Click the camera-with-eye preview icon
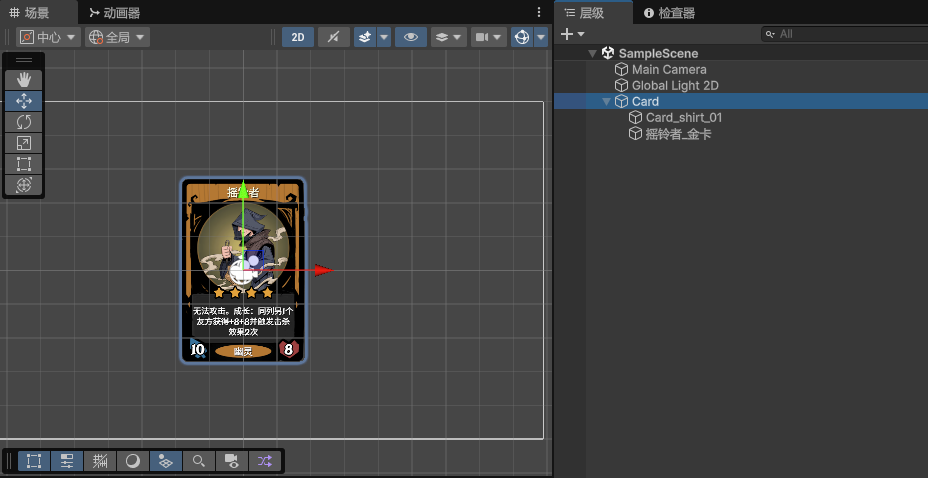The image size is (928, 478). click(231, 461)
